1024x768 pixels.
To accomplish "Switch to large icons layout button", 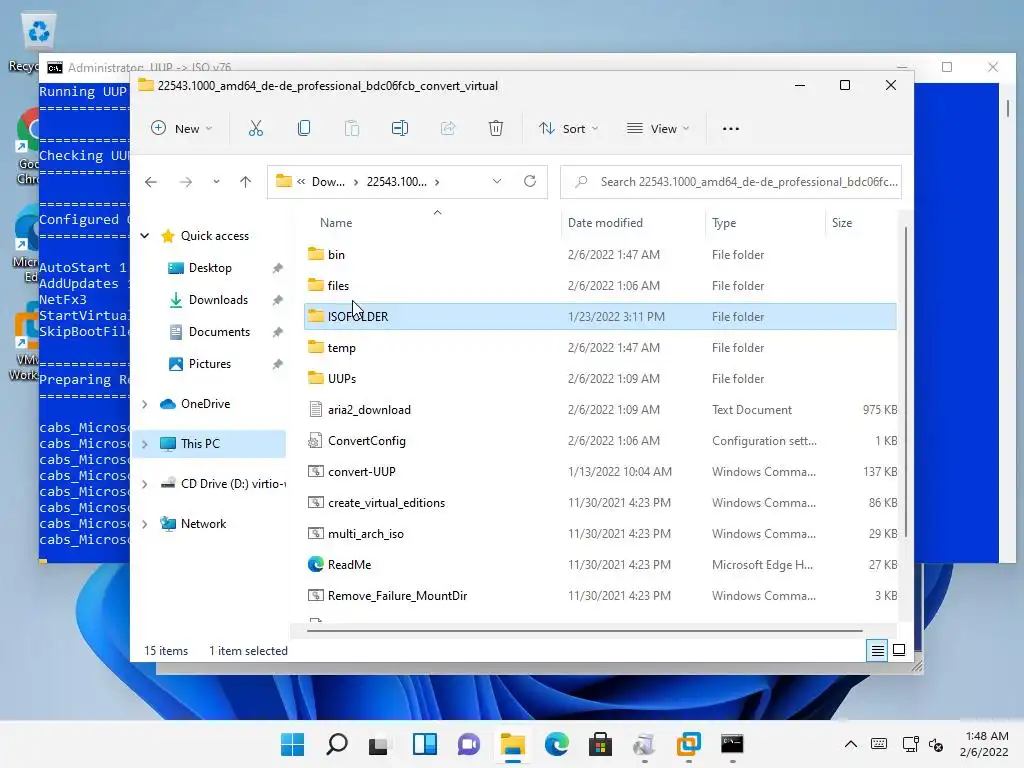I will pyautogui.click(x=899, y=650).
